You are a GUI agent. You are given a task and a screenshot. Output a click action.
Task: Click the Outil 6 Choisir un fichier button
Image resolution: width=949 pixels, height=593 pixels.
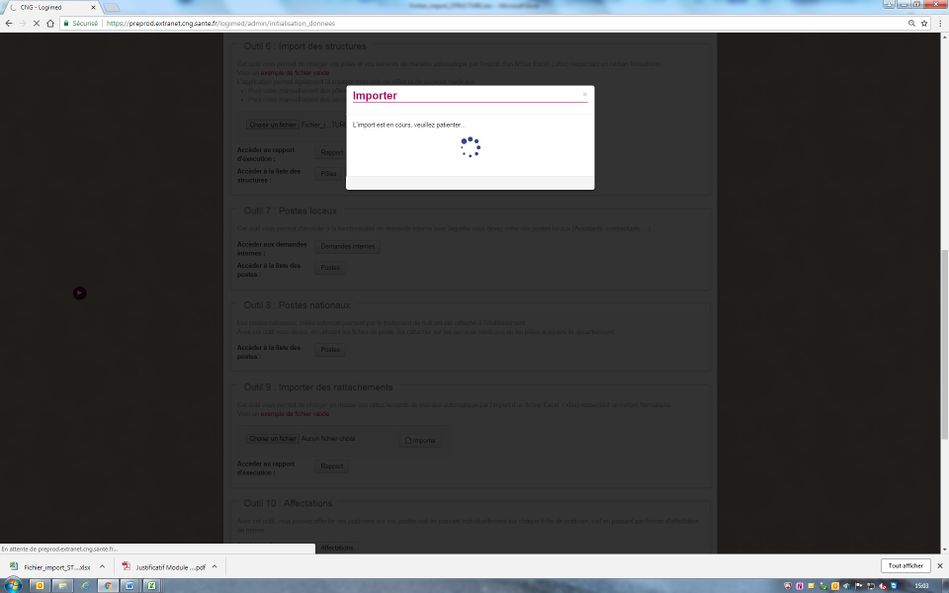click(x=273, y=125)
